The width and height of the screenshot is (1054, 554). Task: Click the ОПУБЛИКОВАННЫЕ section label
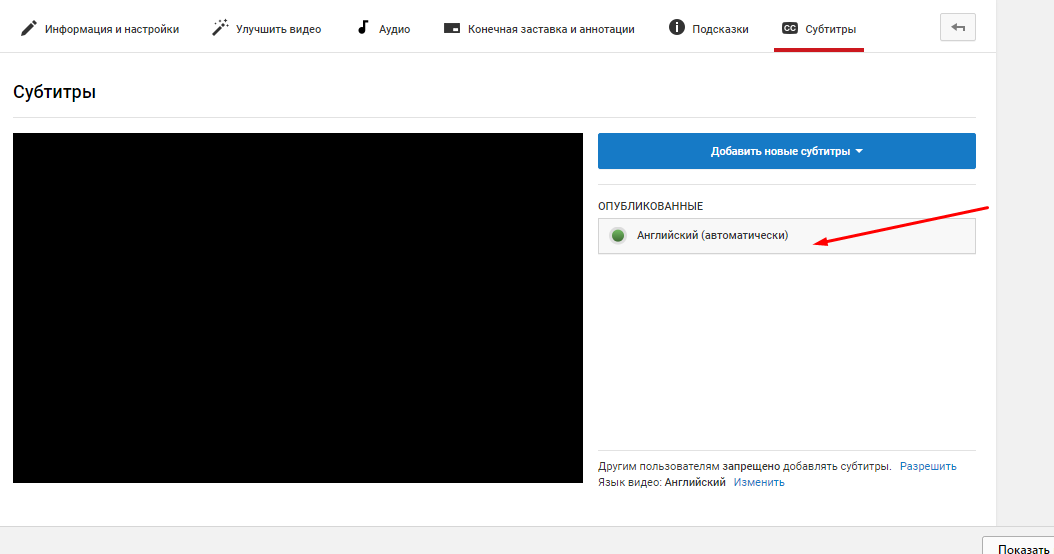pos(650,206)
